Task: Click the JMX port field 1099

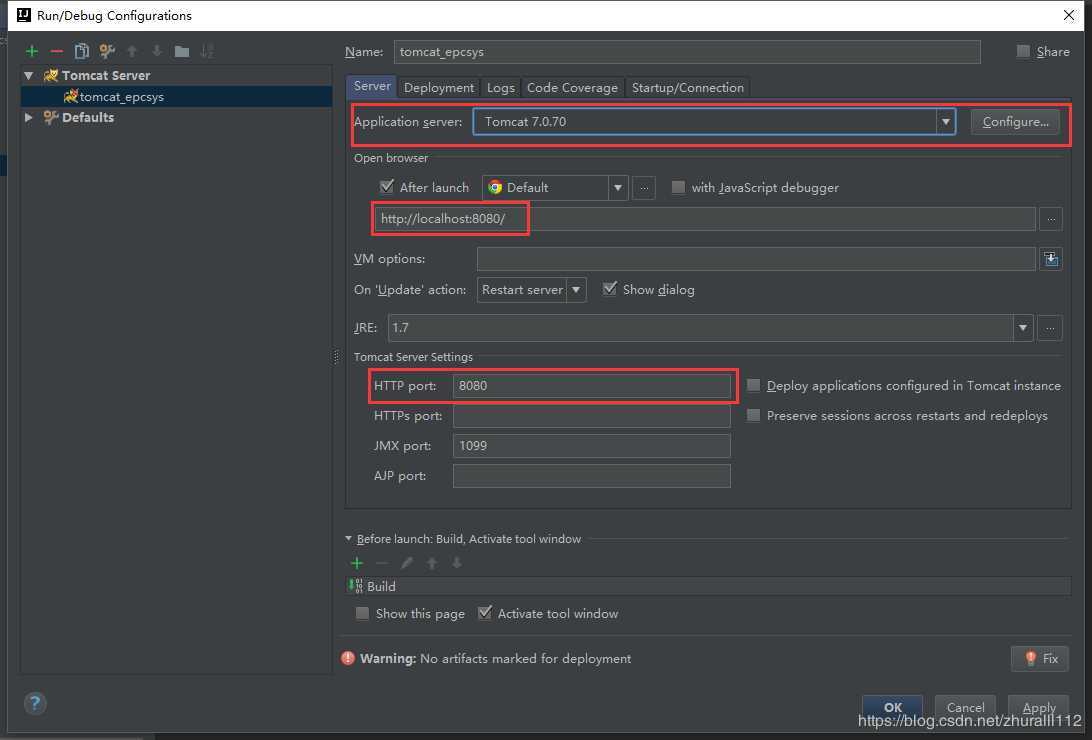Action: (592, 446)
